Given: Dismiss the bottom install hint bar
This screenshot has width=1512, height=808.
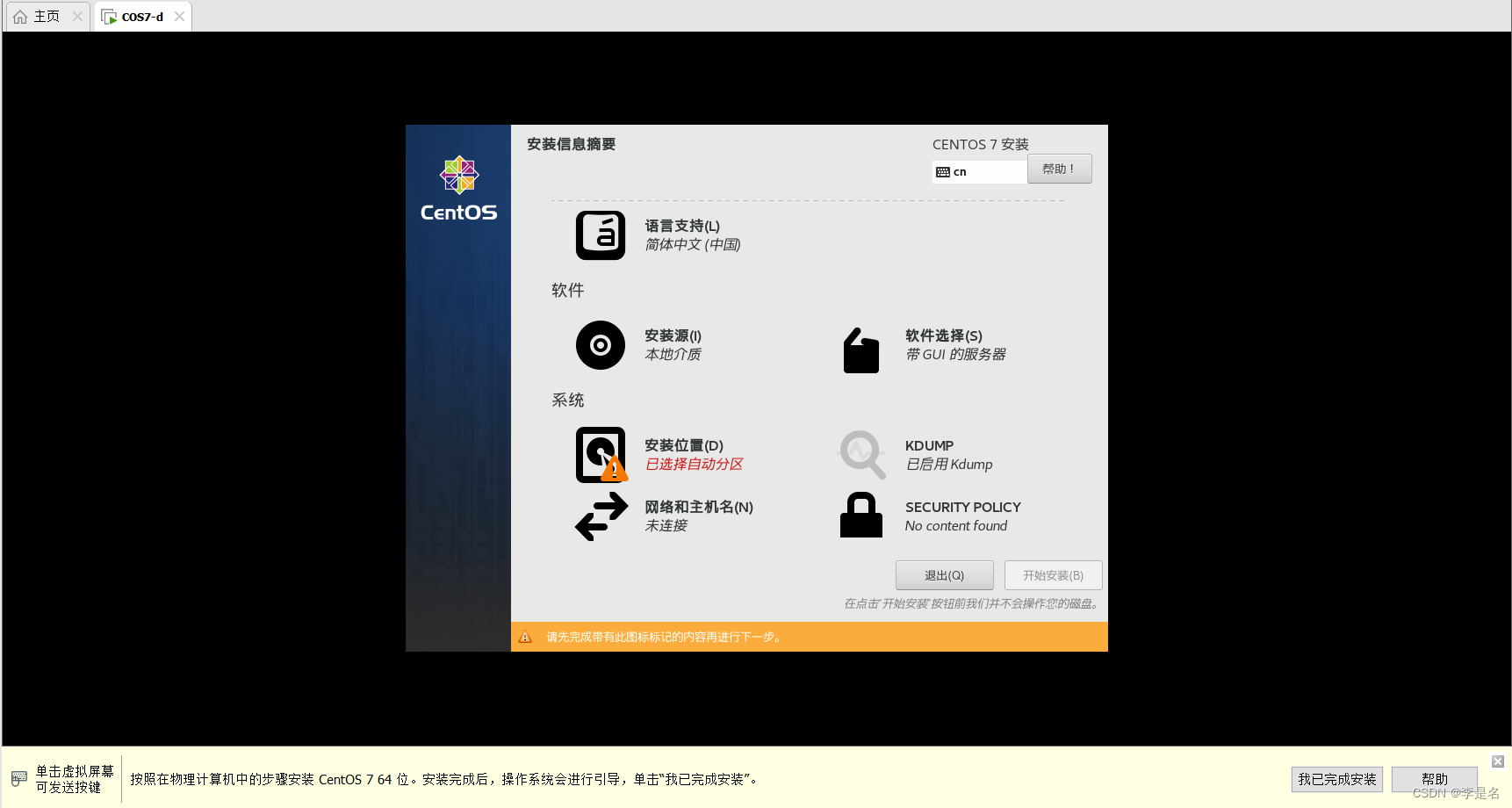Looking at the screenshot, I should [x=1498, y=761].
